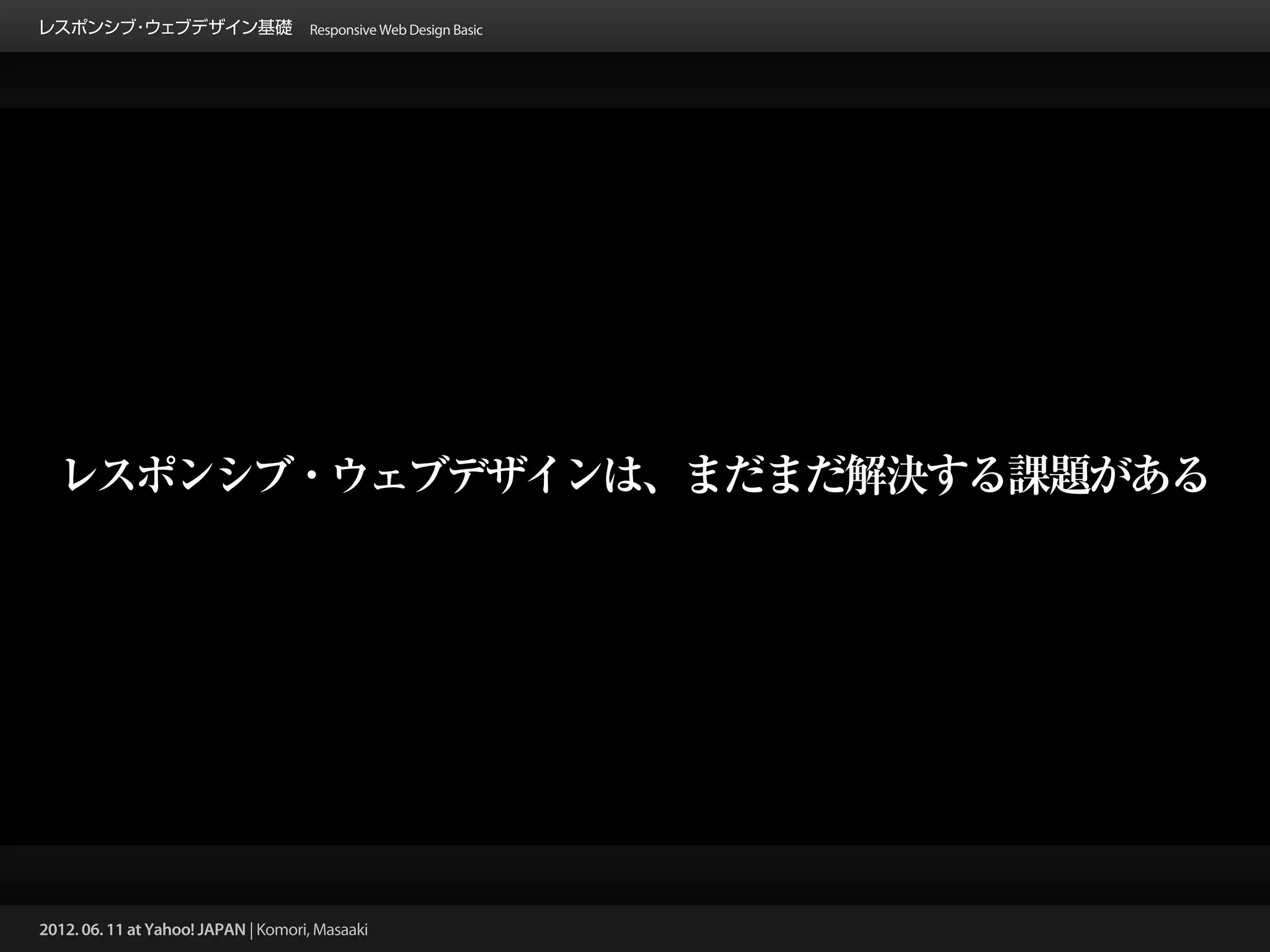Click the subtitle 'Responsive Web Design Basic'

point(396,30)
